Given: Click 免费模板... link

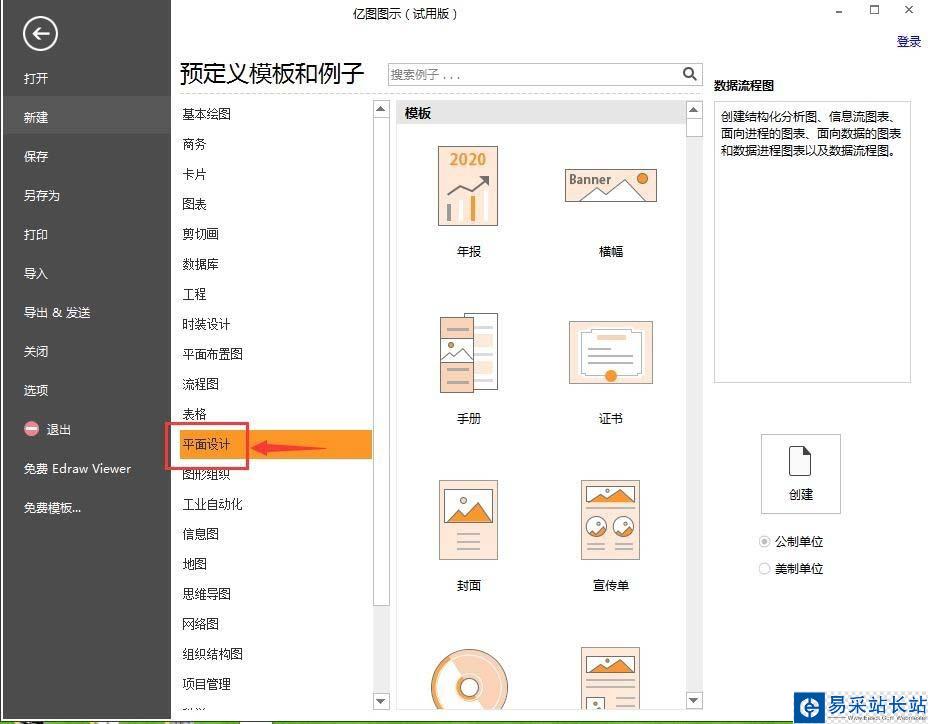Looking at the screenshot, I should (52, 508).
